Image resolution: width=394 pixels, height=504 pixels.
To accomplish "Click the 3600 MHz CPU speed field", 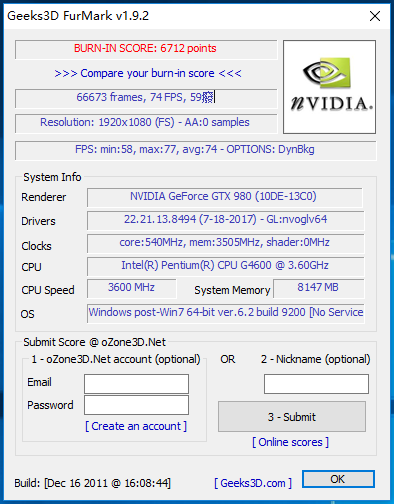I will [x=132, y=288].
